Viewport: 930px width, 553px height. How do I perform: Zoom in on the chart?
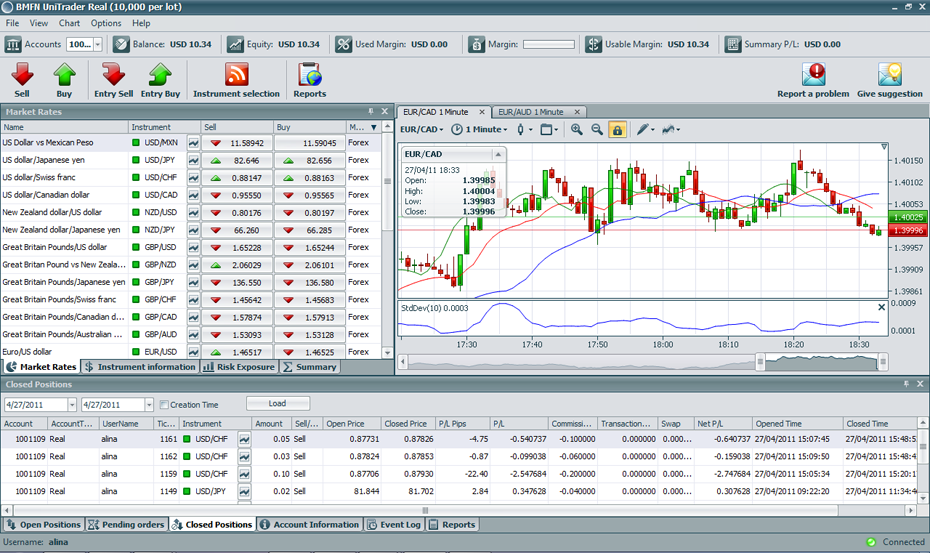pyautogui.click(x=577, y=129)
